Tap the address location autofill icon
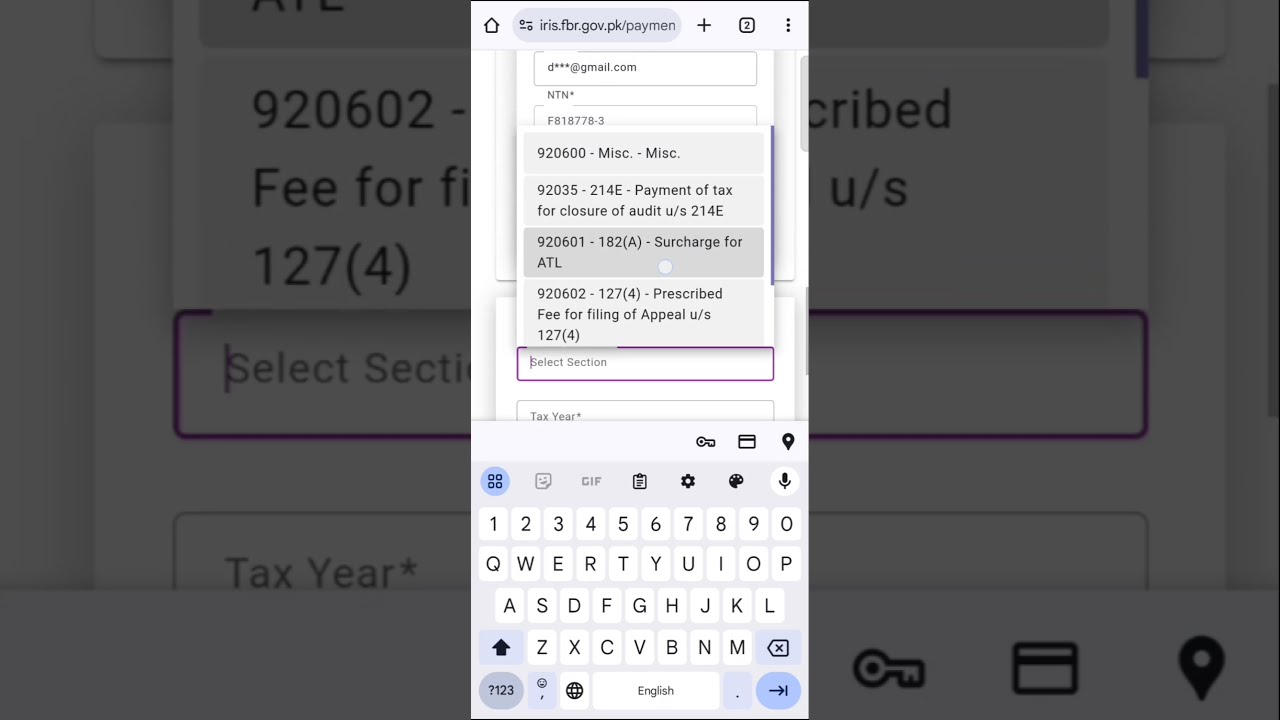This screenshot has width=1280, height=720. click(x=788, y=442)
